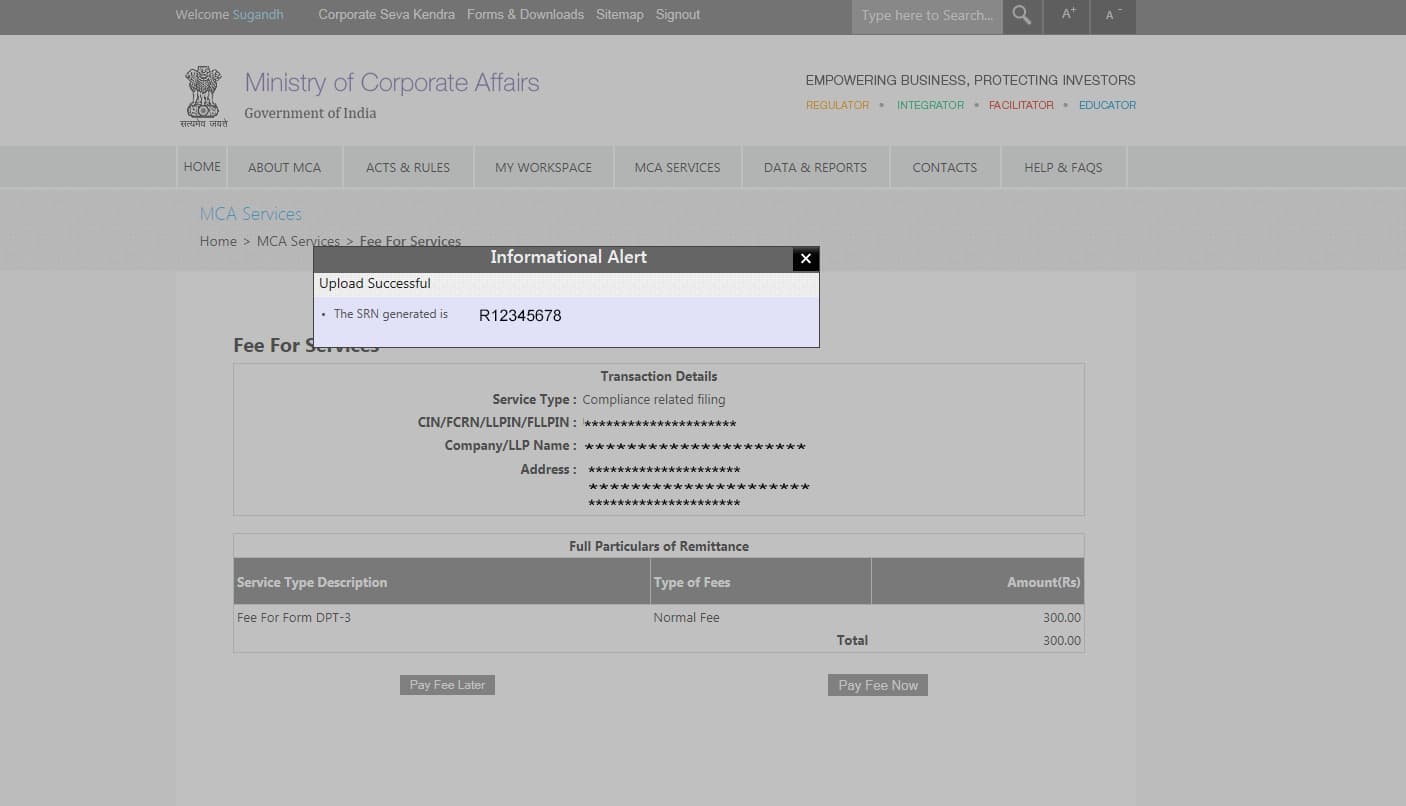Open Forms & Downloads link
The width and height of the screenshot is (1406, 806).
[525, 15]
